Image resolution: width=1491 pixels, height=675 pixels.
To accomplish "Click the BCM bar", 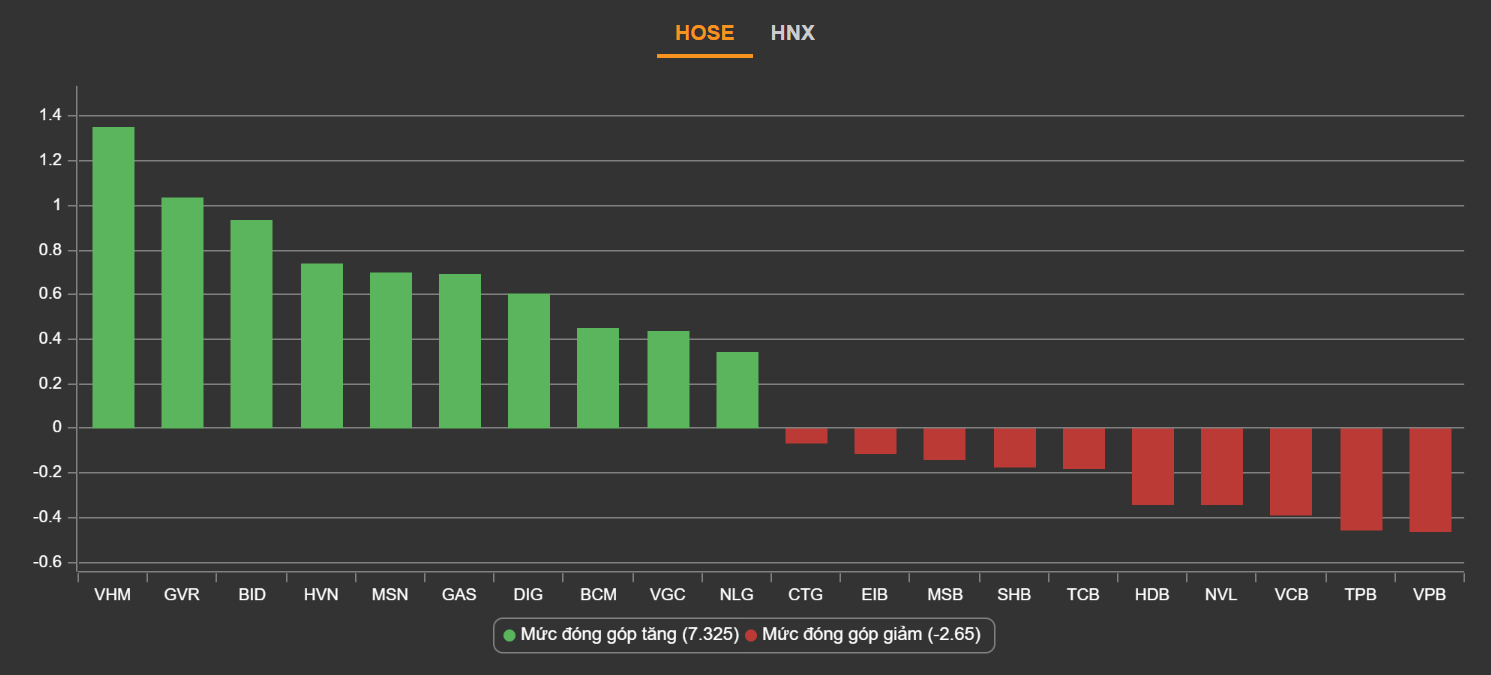I will pyautogui.click(x=598, y=378).
